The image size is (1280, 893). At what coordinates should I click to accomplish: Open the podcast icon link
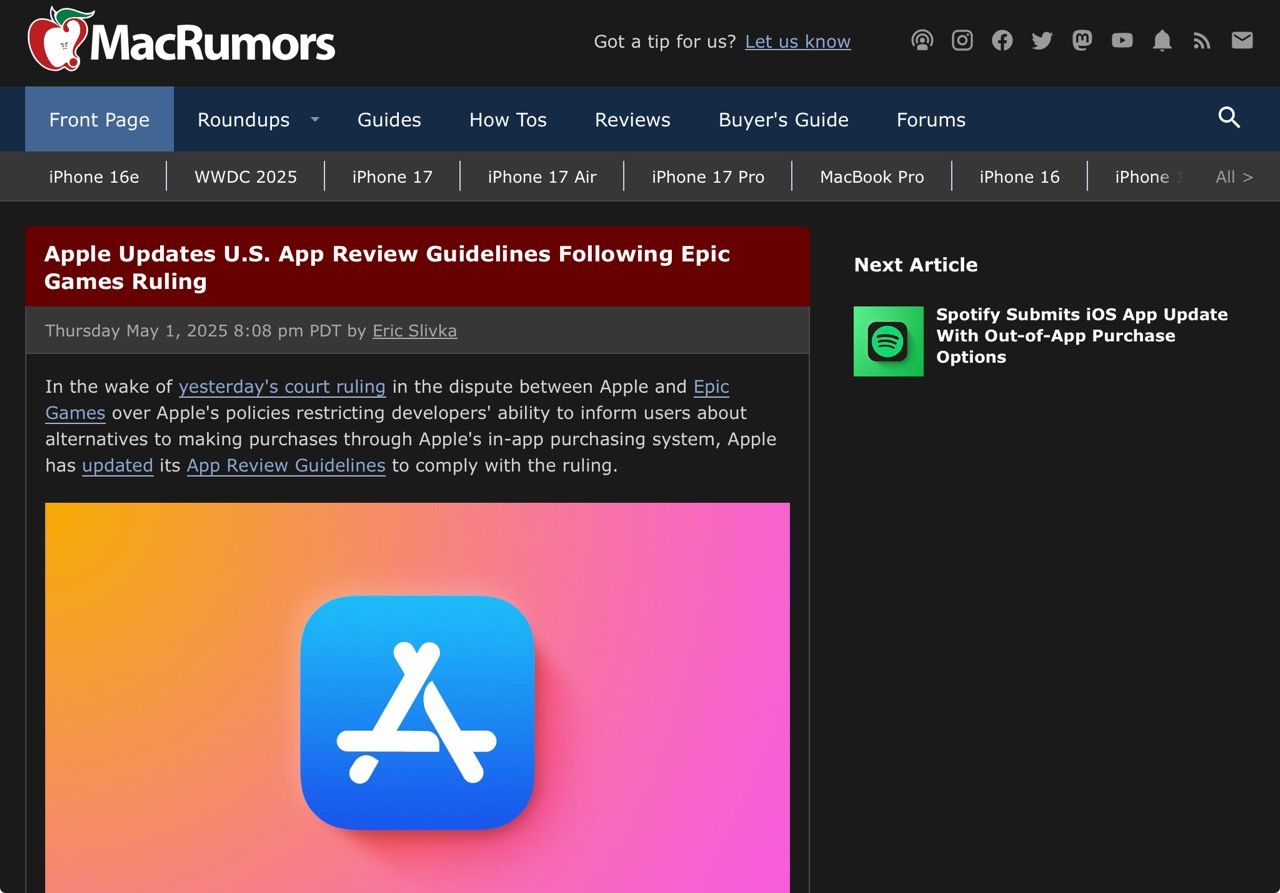pyautogui.click(x=922, y=40)
